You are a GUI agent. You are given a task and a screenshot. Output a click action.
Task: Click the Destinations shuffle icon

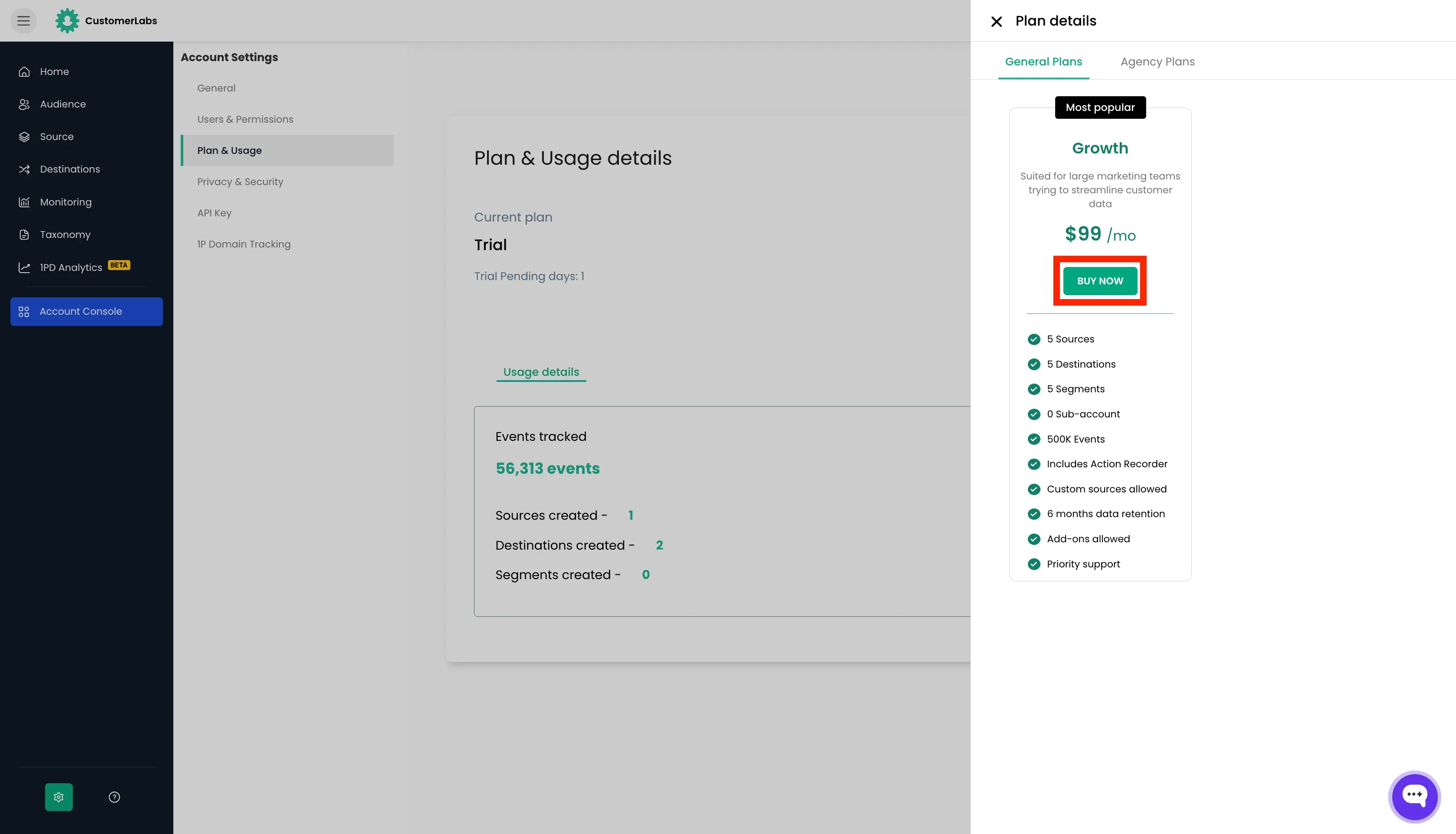click(x=24, y=169)
